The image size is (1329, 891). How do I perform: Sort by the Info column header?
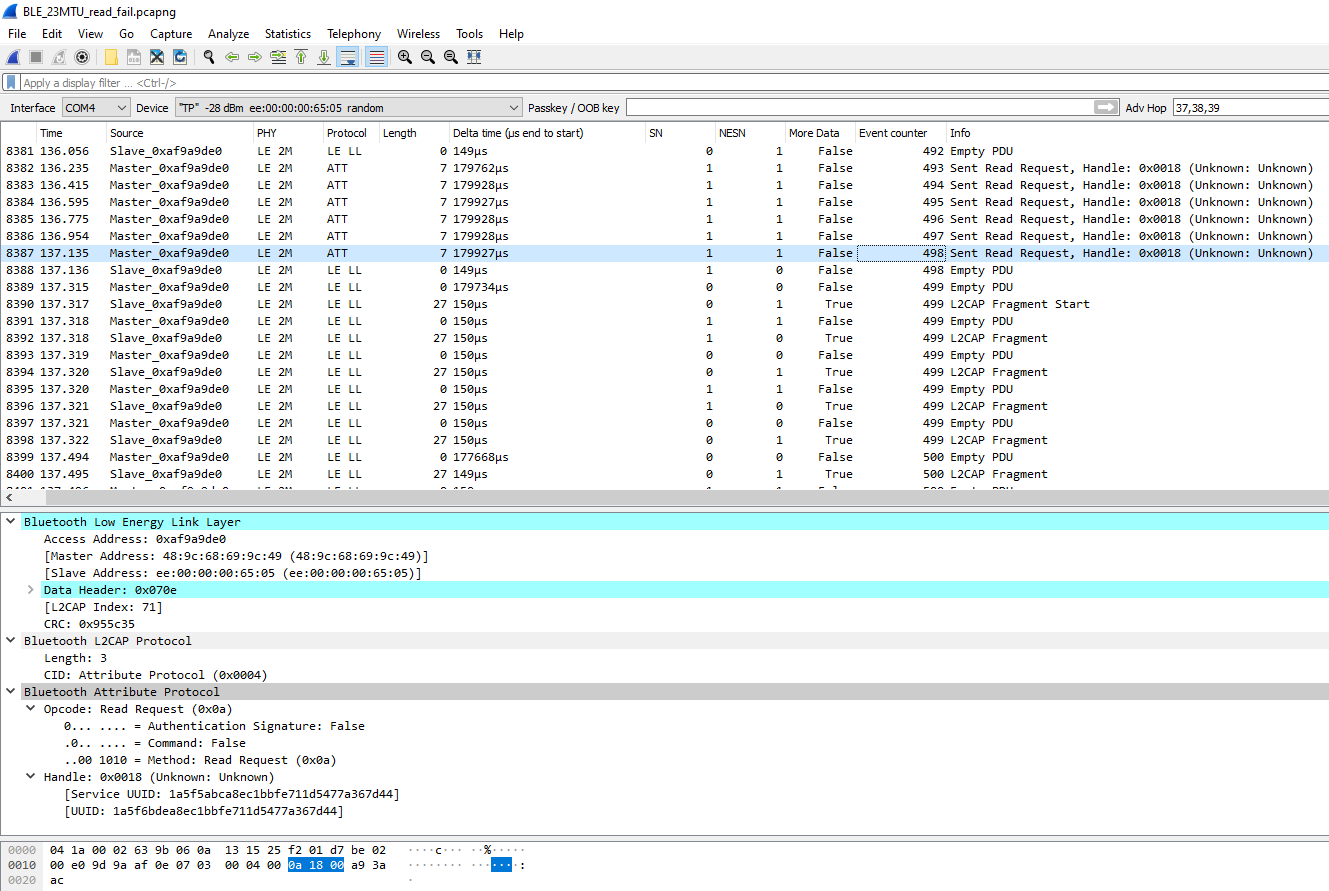point(1137,133)
